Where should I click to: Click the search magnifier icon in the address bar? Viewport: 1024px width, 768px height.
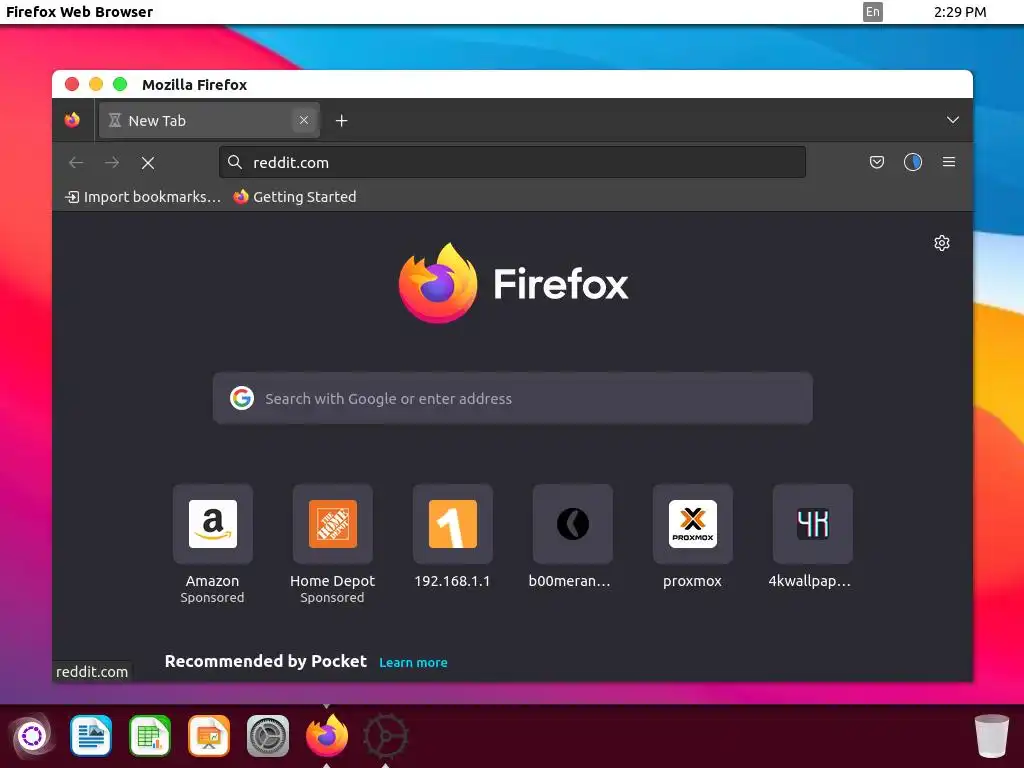(x=235, y=162)
